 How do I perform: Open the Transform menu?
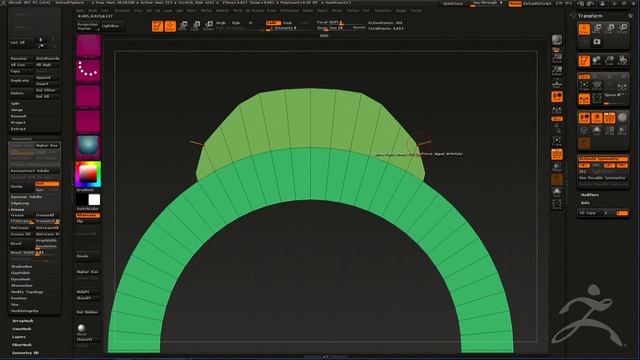(x=382, y=11)
